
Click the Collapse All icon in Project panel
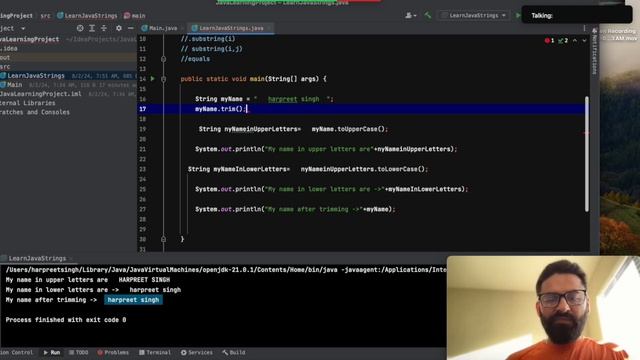click(104, 28)
